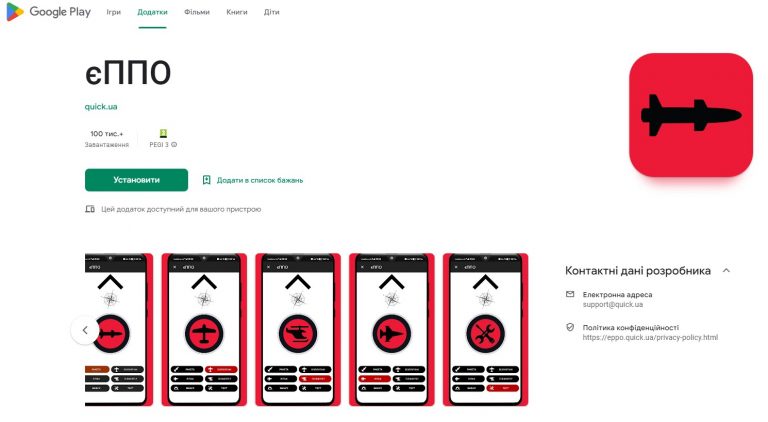The width and height of the screenshot is (768, 422).
Task: Click the єППО app title
Action: (x=128, y=73)
